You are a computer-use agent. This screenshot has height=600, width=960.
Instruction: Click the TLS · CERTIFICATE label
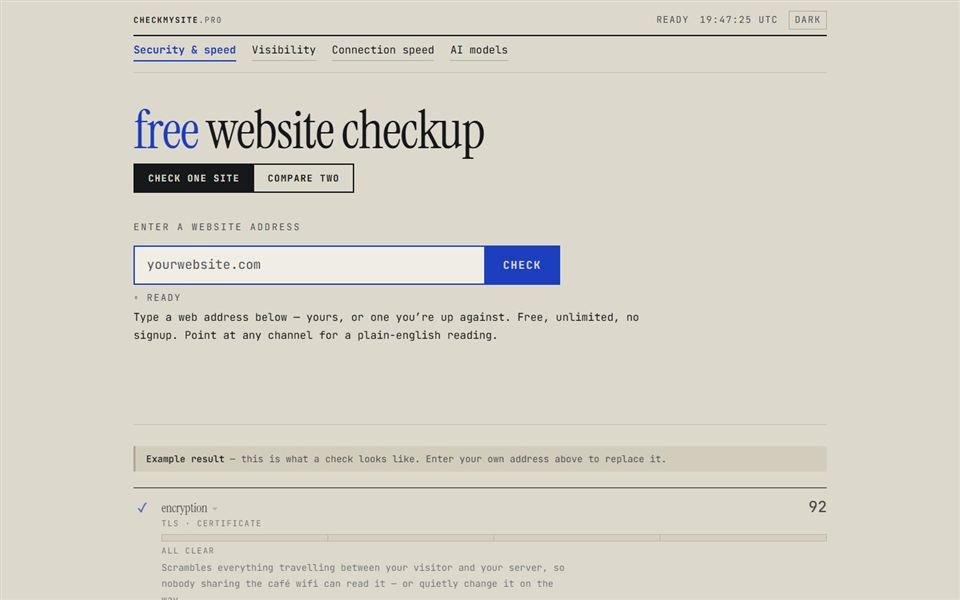211,523
